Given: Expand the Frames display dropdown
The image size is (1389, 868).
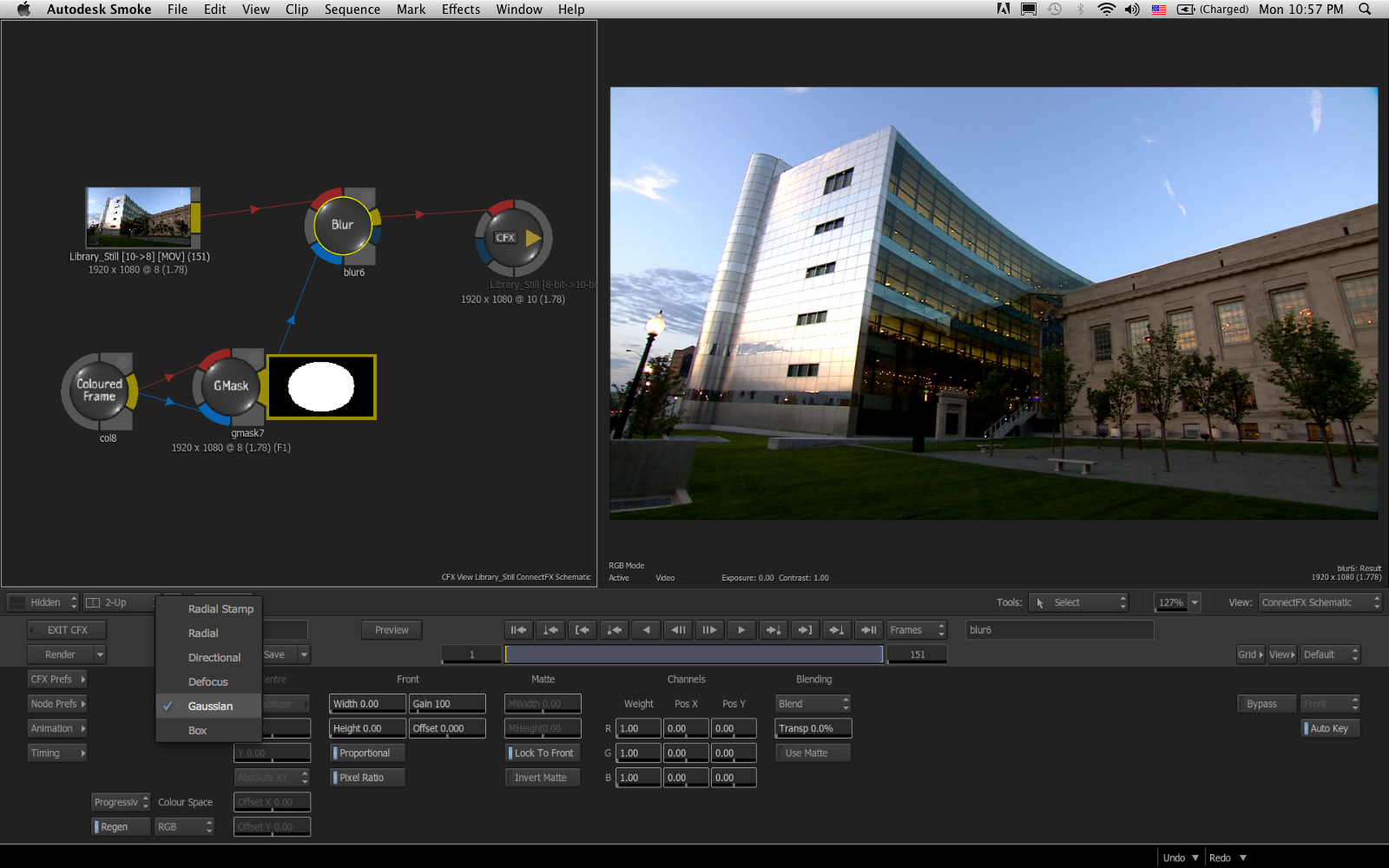Looking at the screenshot, I should pyautogui.click(x=915, y=630).
